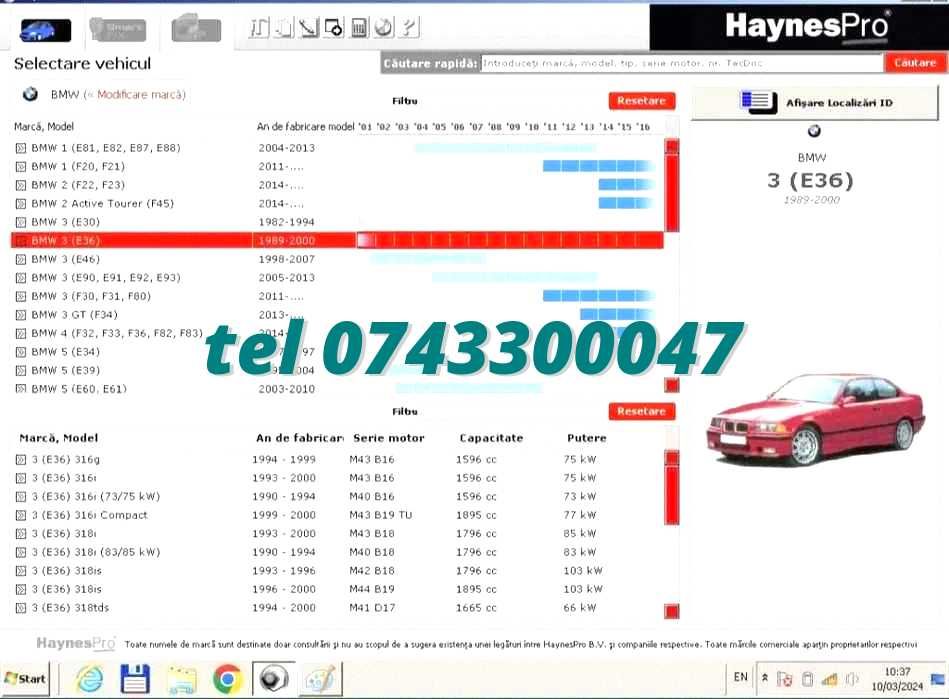
Task: Expand BMW 2 Active Tourer (F45) row
Action: pos(21,204)
